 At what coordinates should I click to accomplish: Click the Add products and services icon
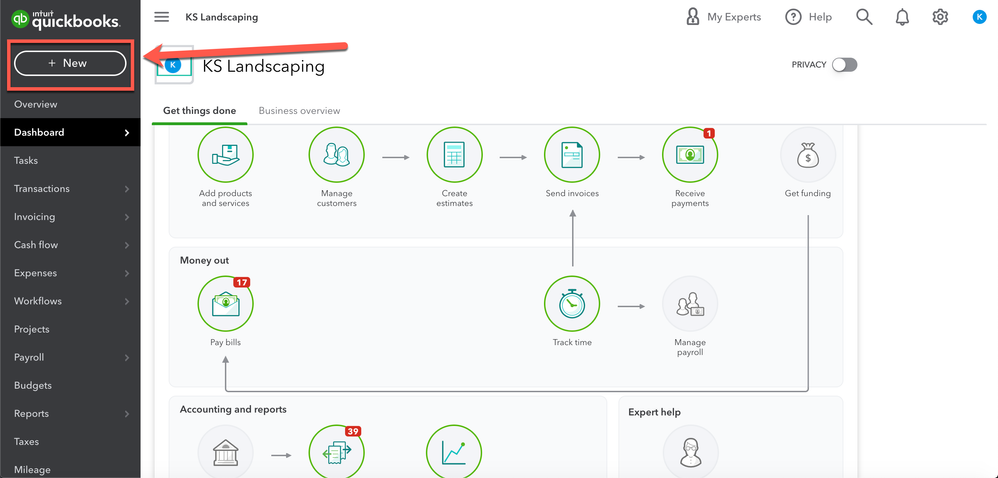225,155
